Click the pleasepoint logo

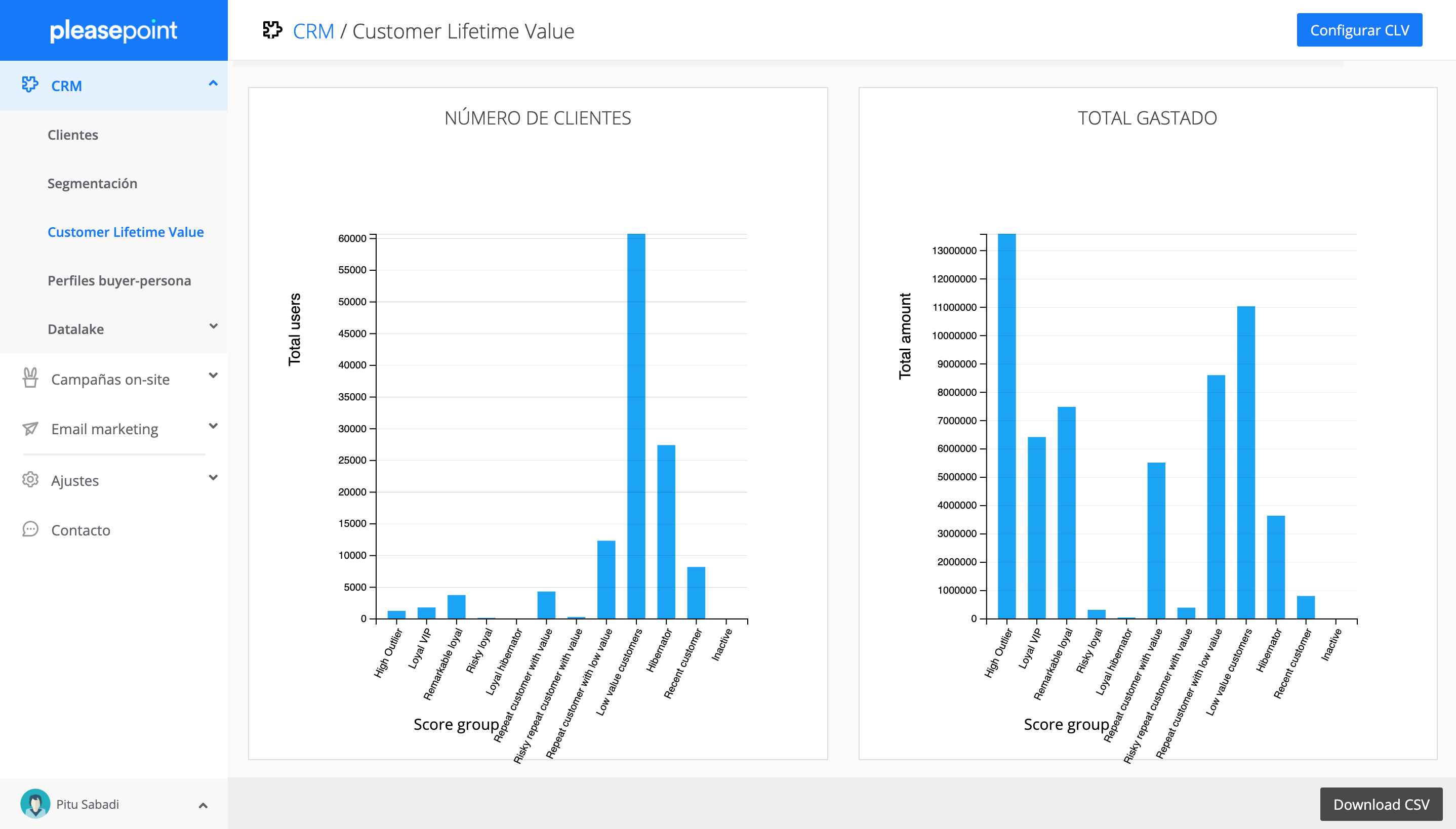tap(113, 30)
